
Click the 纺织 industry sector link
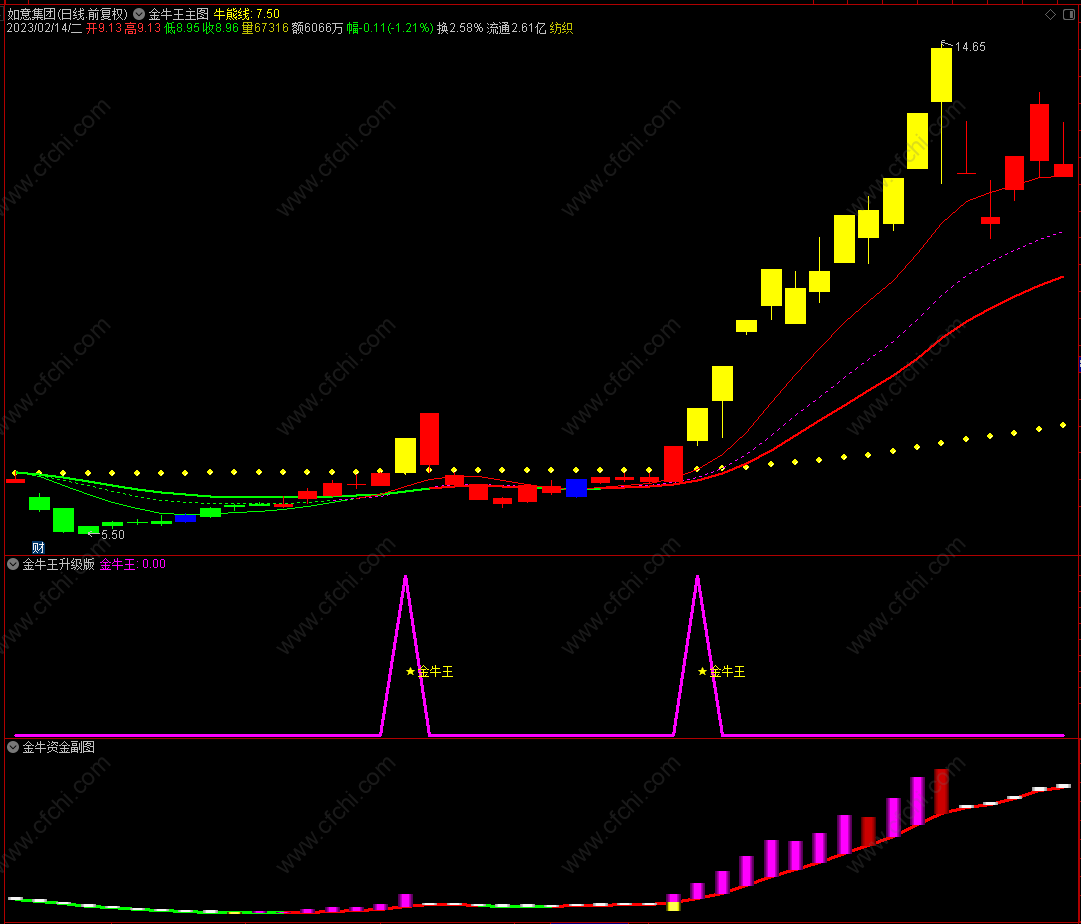[561, 29]
